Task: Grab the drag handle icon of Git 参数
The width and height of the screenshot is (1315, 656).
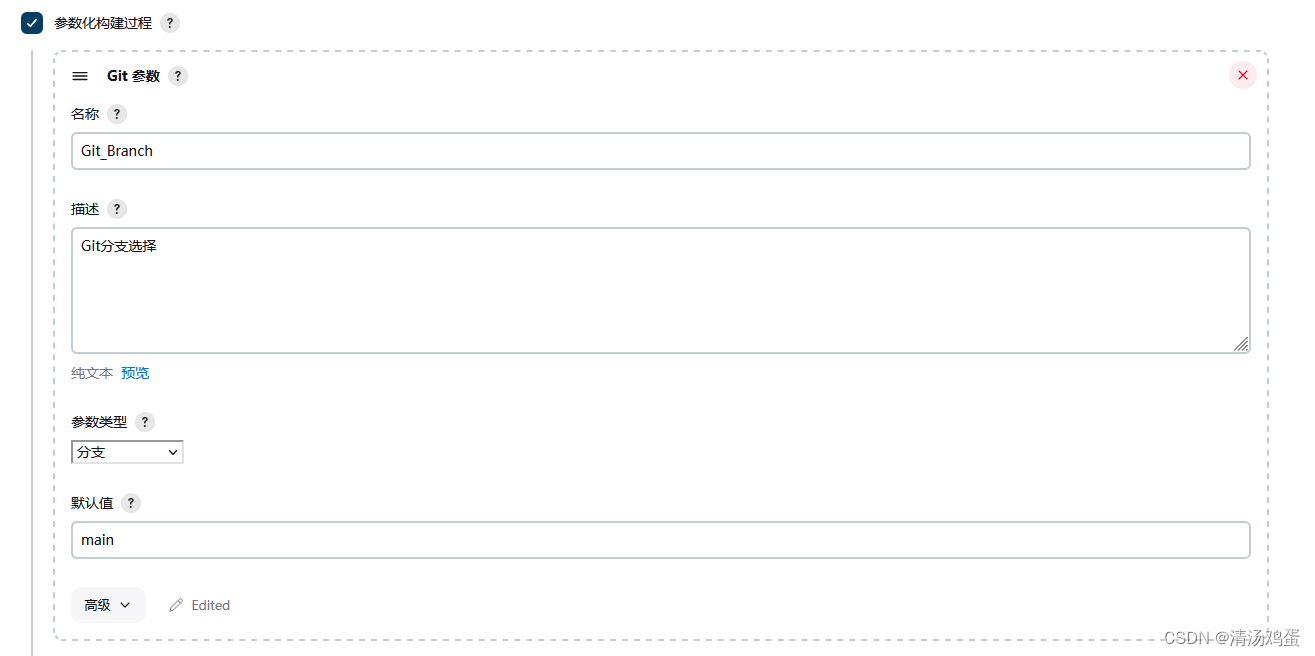Action: (80, 76)
